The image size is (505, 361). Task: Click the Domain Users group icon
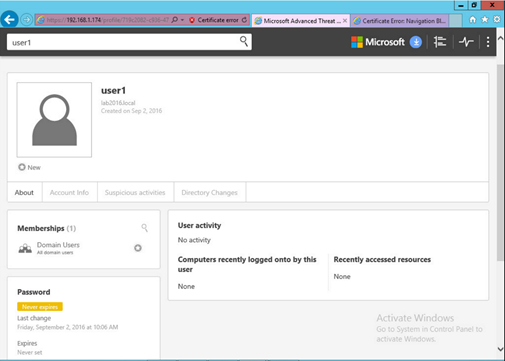coord(25,248)
